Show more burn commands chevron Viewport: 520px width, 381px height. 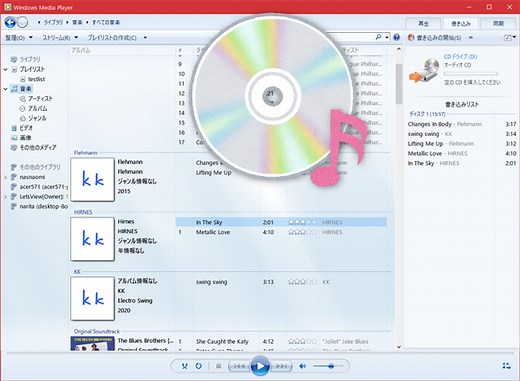pos(471,38)
